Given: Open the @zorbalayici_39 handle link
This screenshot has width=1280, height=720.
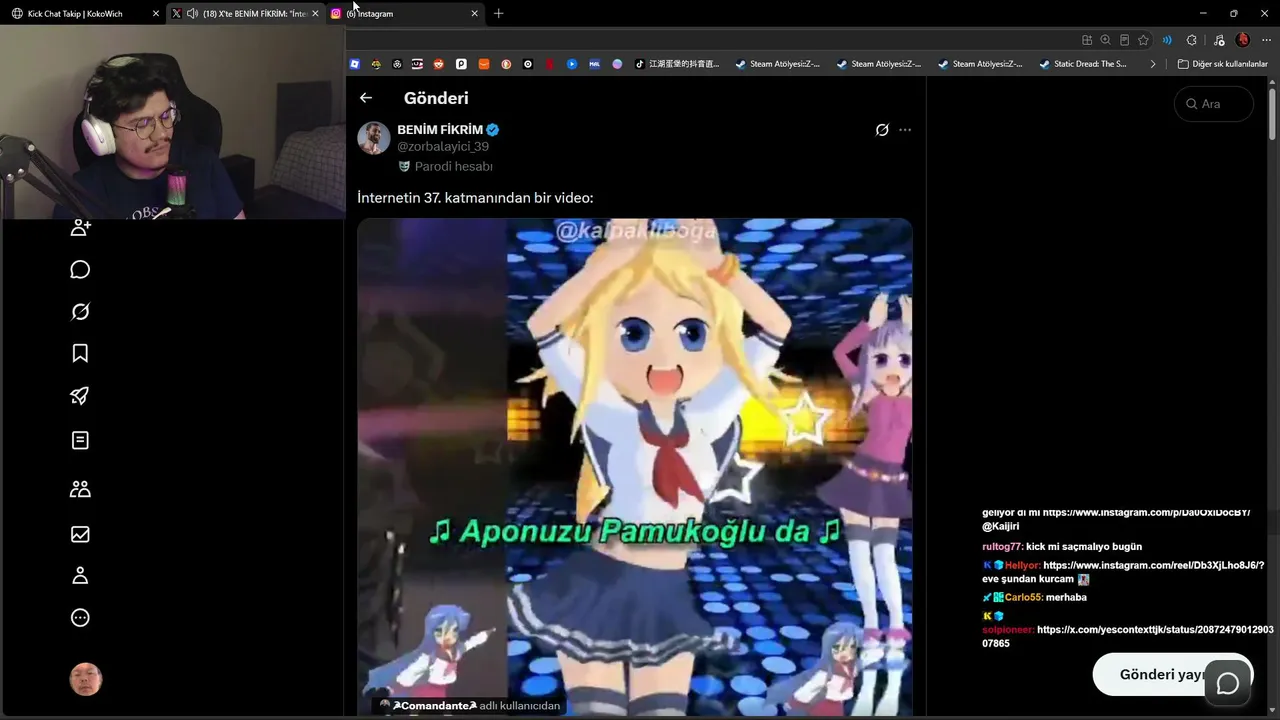Looking at the screenshot, I should coord(443,147).
